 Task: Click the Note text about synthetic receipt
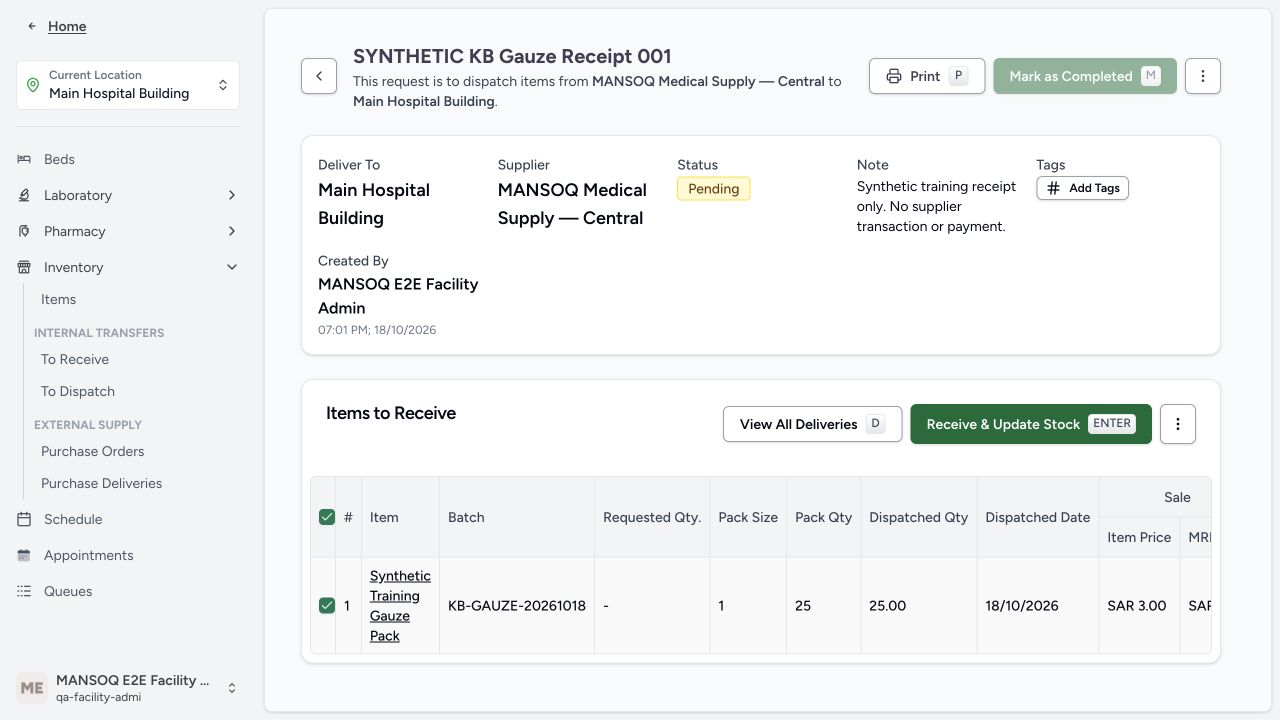[x=936, y=206]
